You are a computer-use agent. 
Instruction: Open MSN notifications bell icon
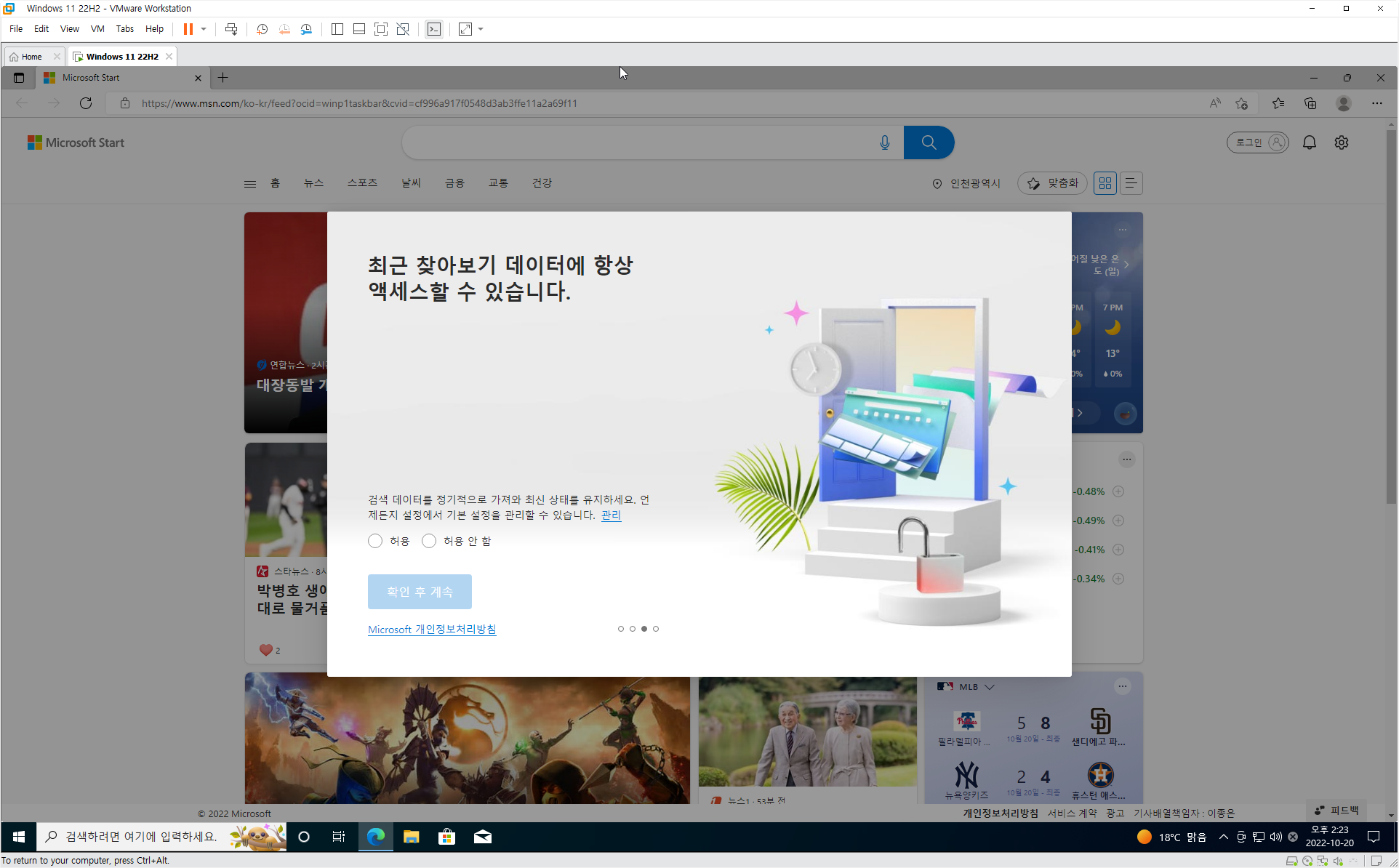[x=1309, y=142]
